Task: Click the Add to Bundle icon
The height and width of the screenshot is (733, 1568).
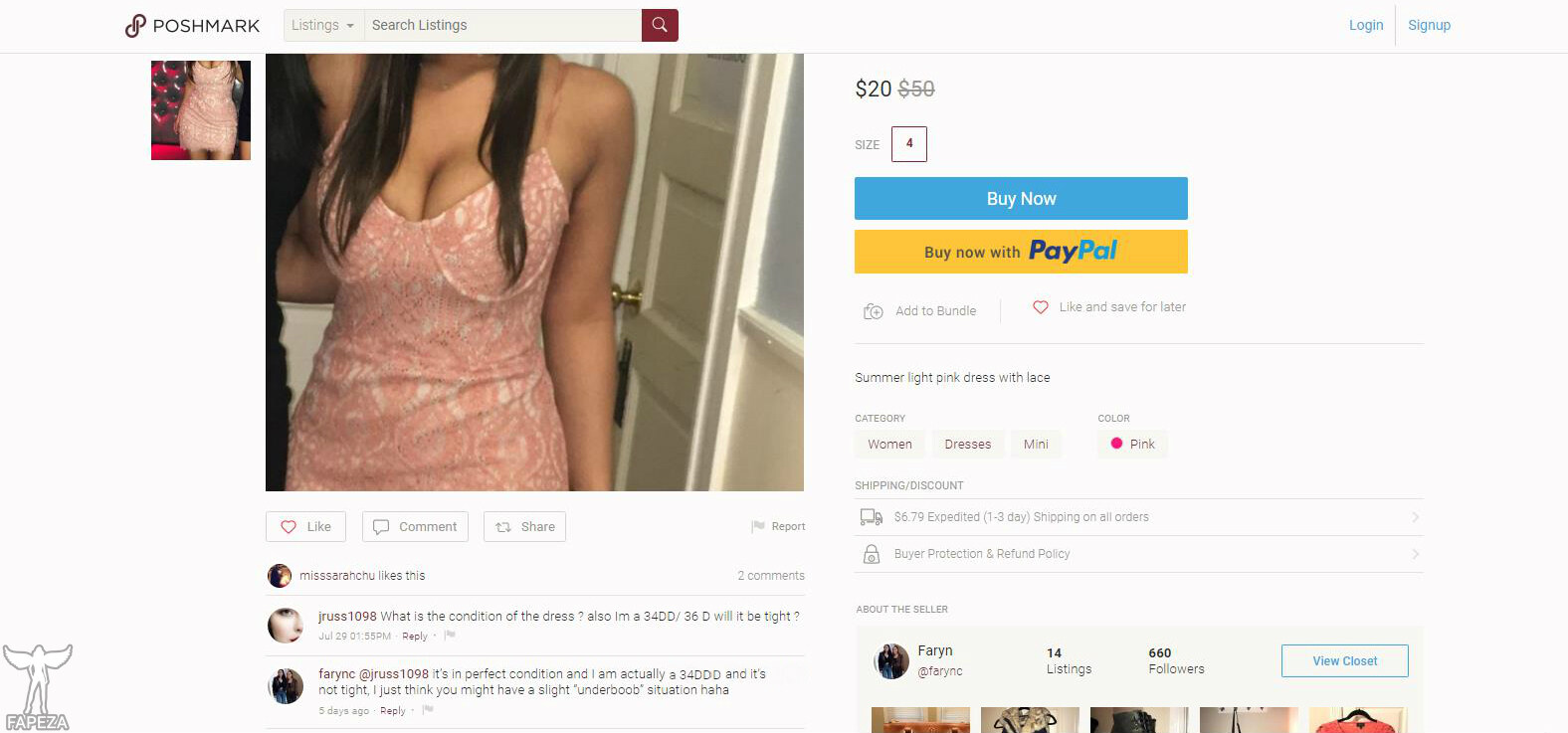Action: [874, 311]
